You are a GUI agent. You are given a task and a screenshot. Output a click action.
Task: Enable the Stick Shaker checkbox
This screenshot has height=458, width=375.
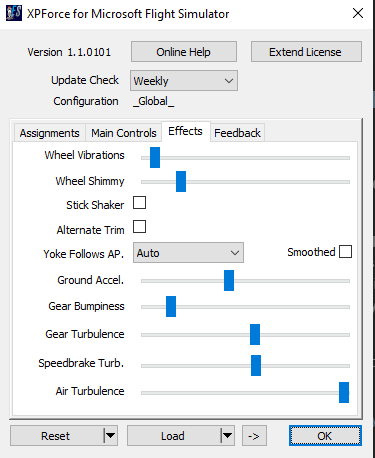pyautogui.click(x=139, y=202)
